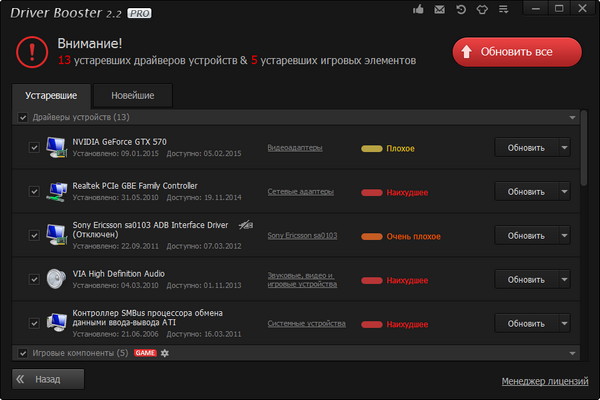
Task: Update the NVIDIA GeForce GTX 570 driver
Action: coord(526,148)
